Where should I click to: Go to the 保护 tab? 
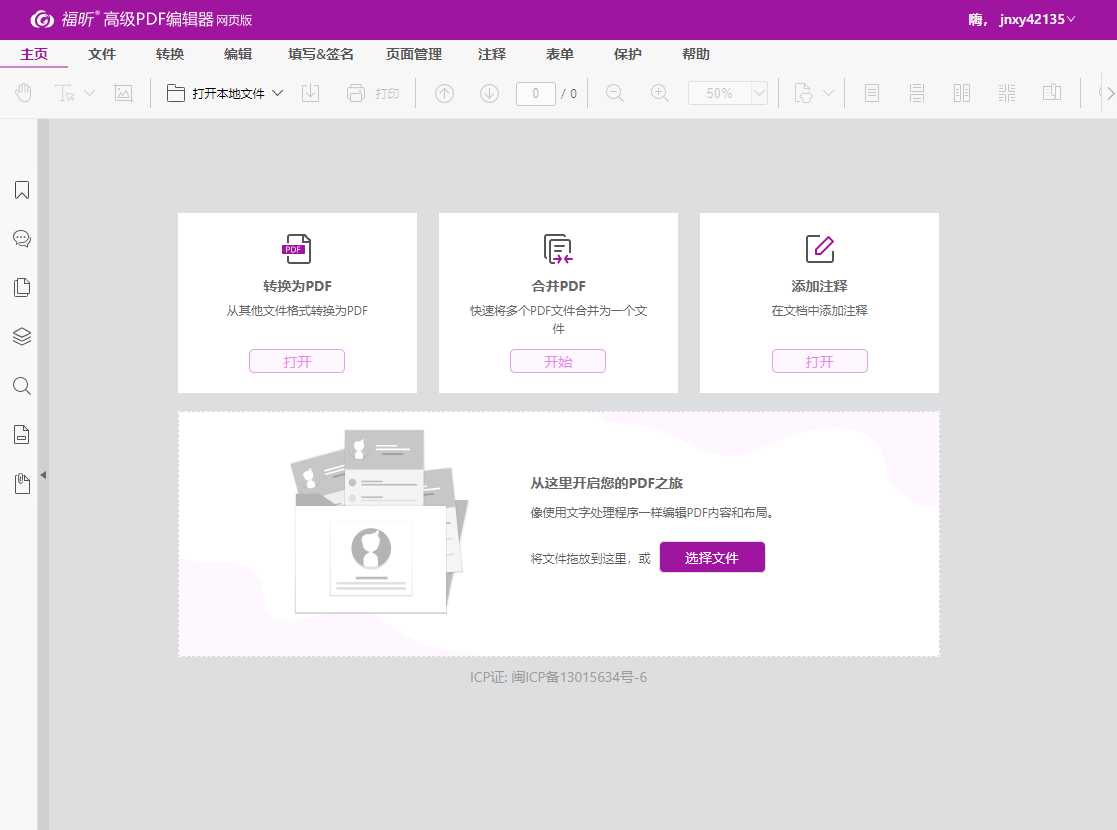(627, 54)
